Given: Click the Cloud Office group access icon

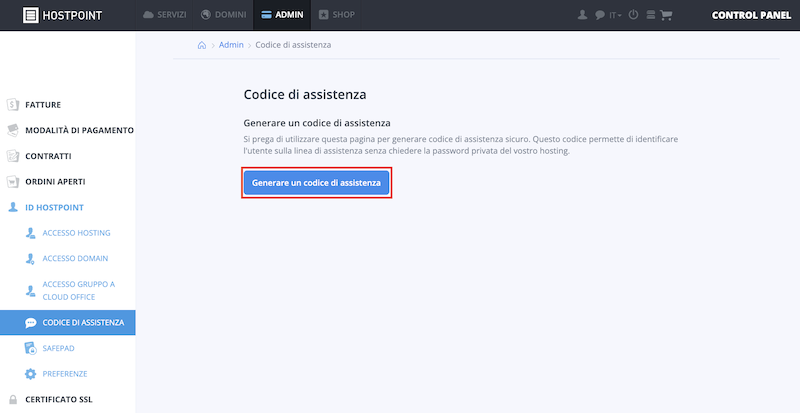Looking at the screenshot, I should (30, 291).
